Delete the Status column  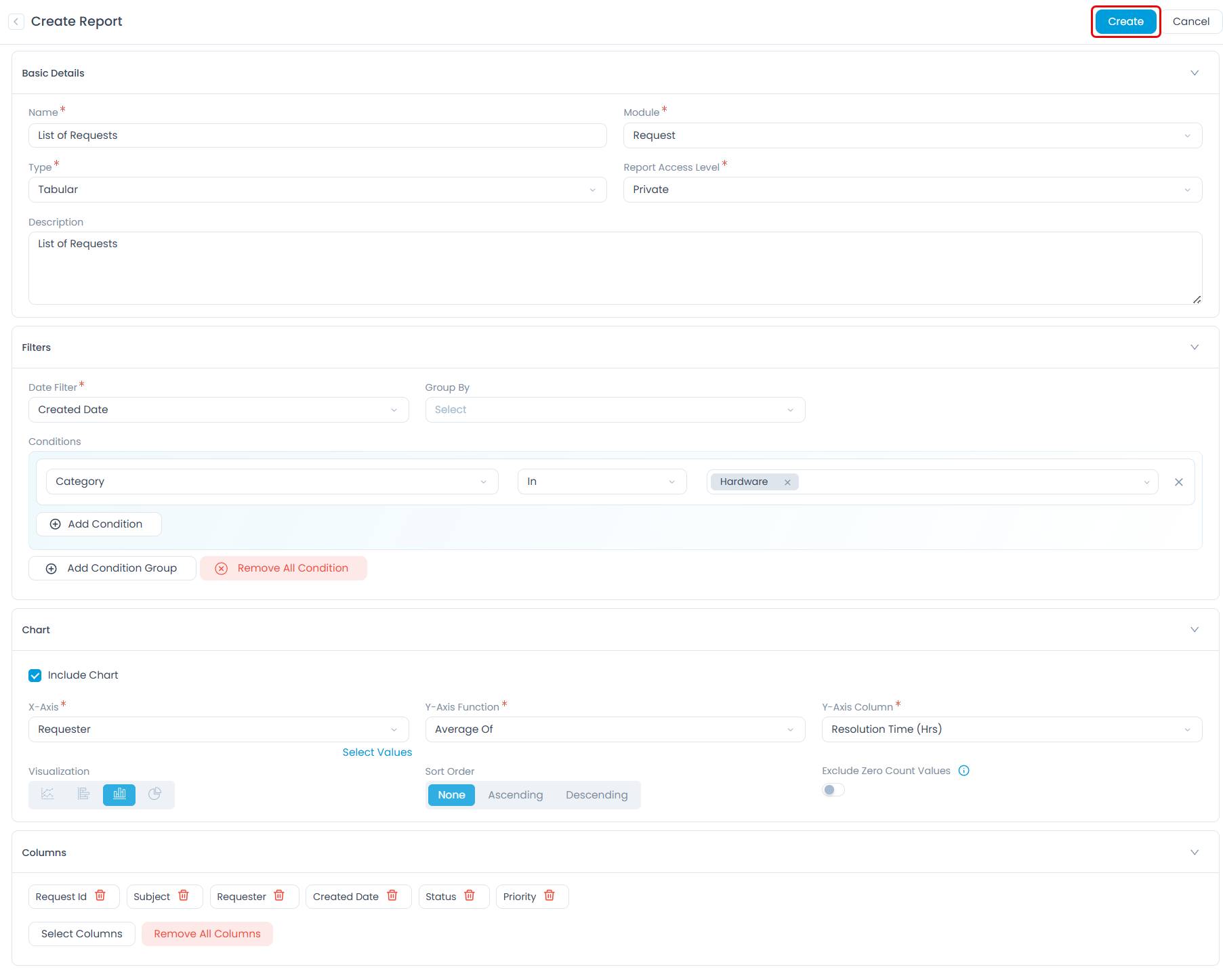pos(470,896)
